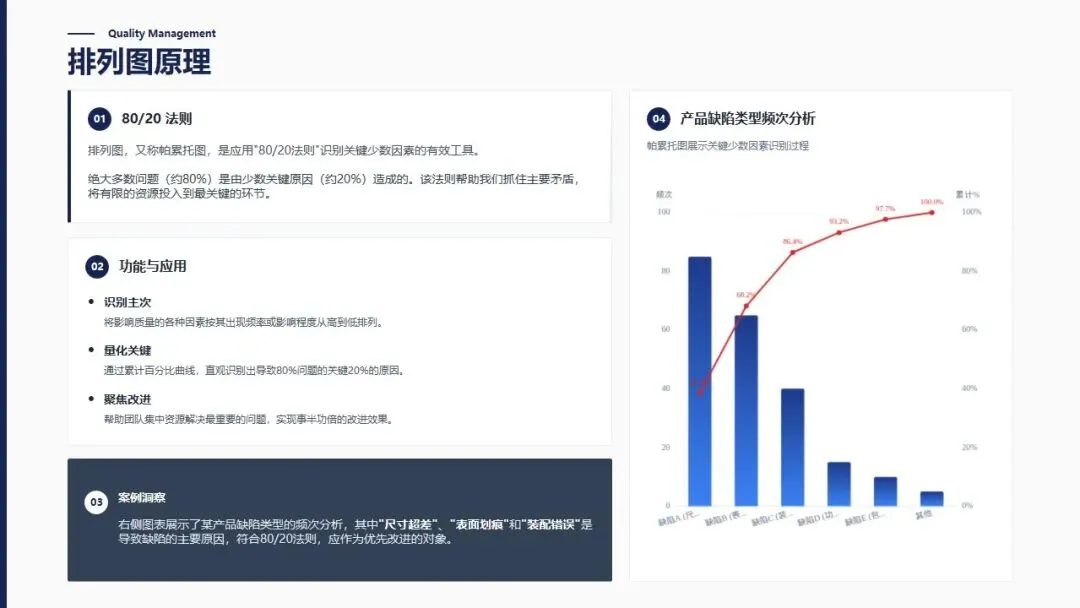Click the 缺陷C x-axis category label
The height and width of the screenshot is (608, 1080).
(771, 518)
